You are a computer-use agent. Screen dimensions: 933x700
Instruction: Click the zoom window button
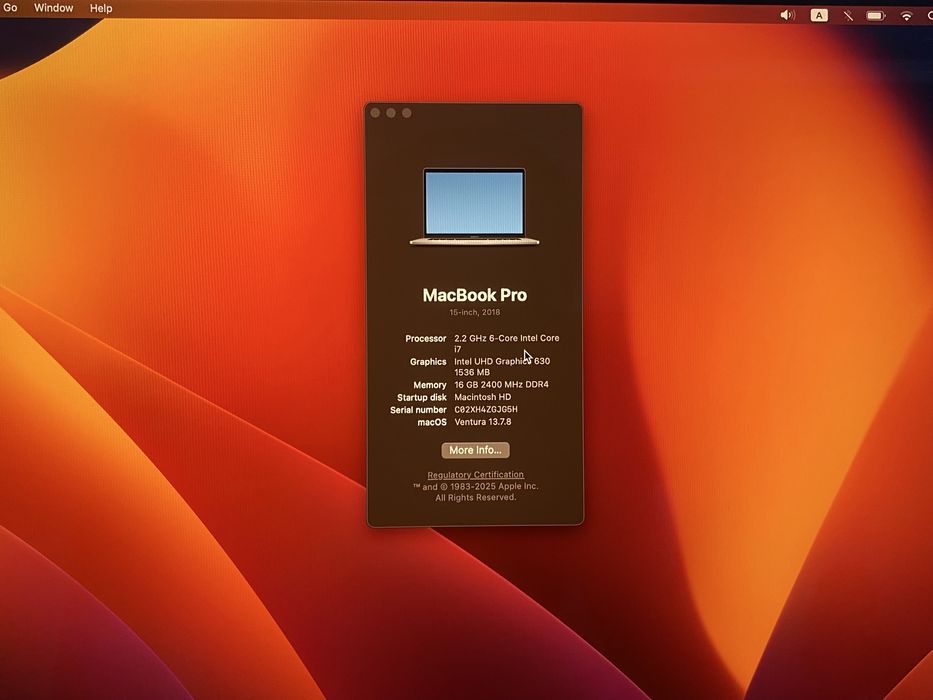[407, 113]
